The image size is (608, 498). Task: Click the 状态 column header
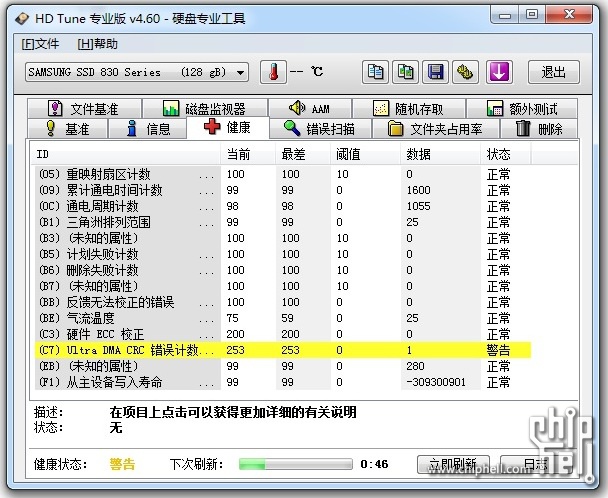[498, 155]
